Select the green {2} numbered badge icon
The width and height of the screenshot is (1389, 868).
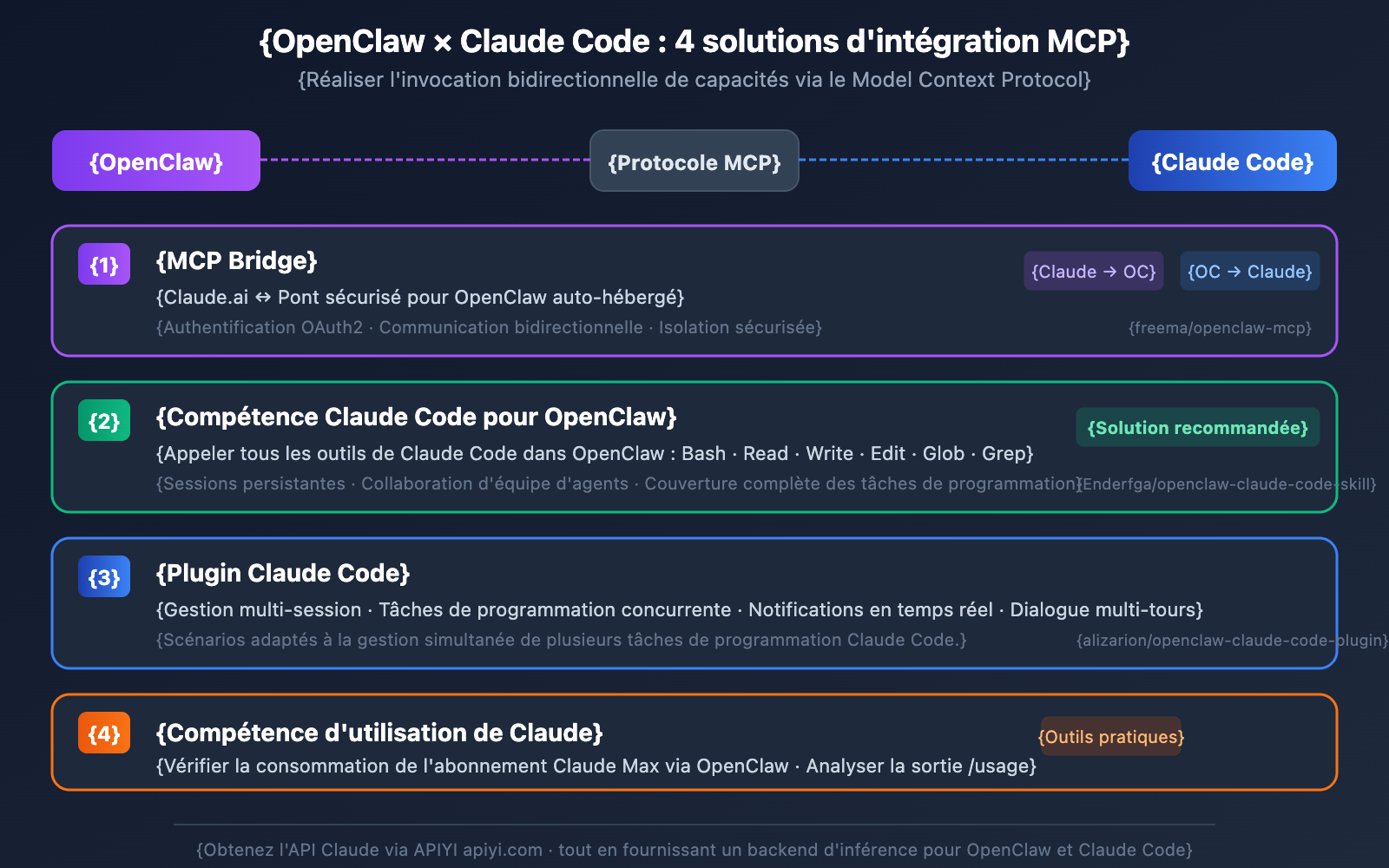pos(103,420)
